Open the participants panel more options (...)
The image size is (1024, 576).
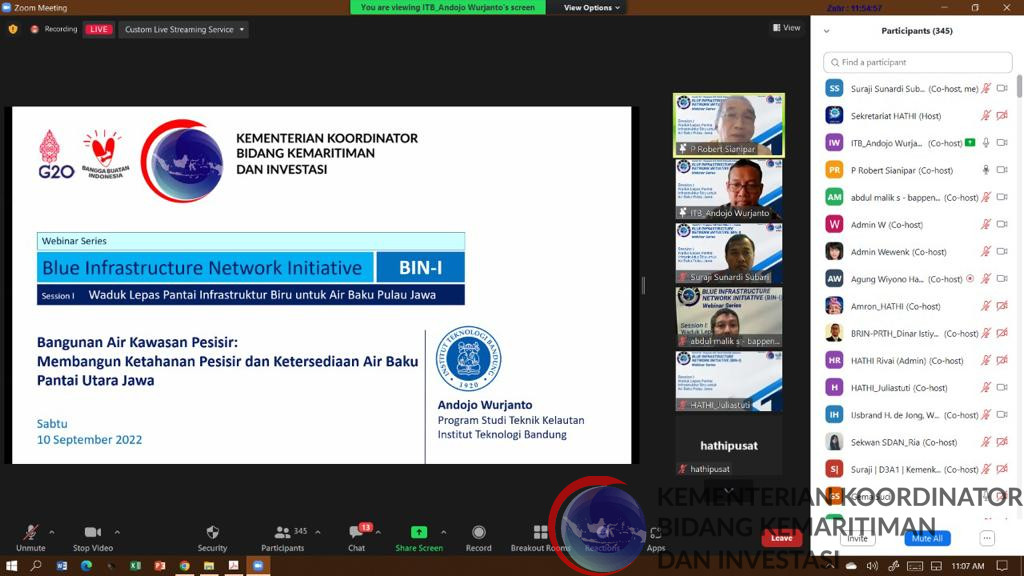point(987,538)
